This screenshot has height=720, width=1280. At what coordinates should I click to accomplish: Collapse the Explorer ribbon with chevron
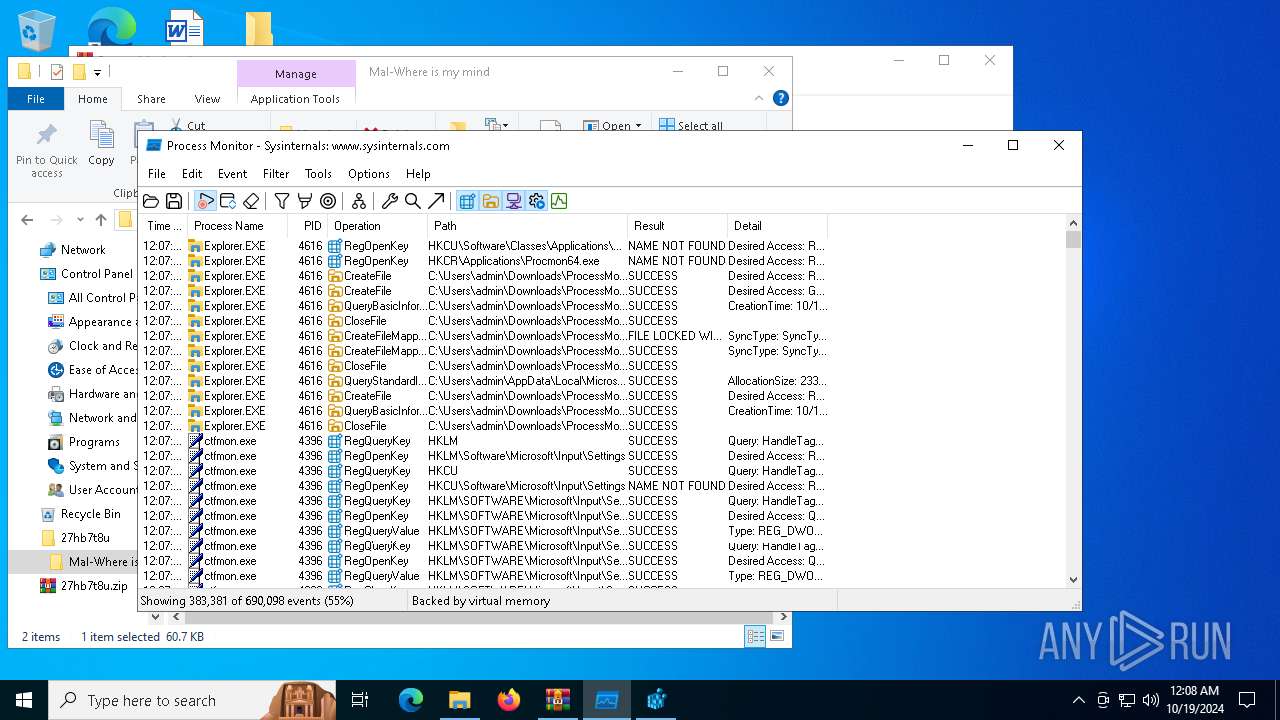point(759,98)
